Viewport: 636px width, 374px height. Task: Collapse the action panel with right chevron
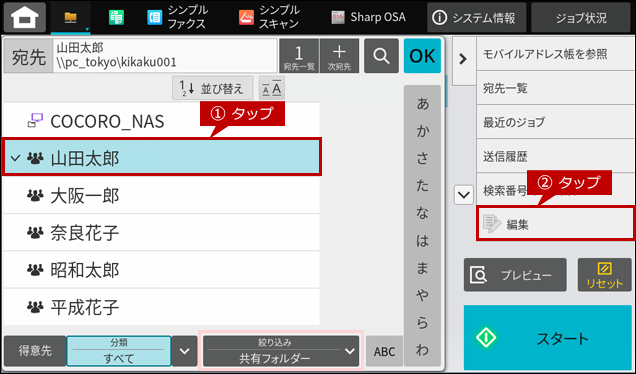coord(463,60)
